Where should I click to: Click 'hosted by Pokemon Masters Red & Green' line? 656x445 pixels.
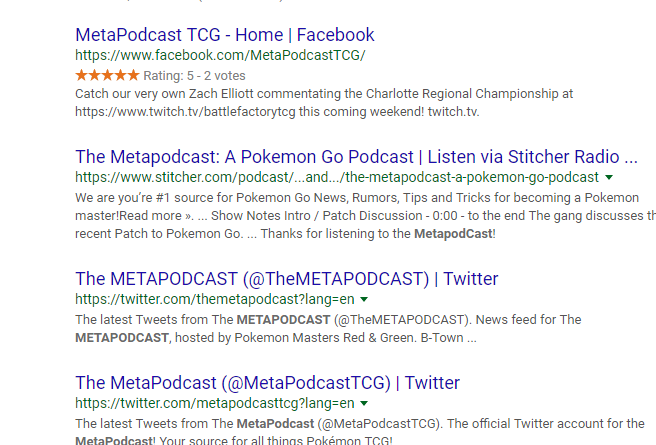(x=276, y=338)
